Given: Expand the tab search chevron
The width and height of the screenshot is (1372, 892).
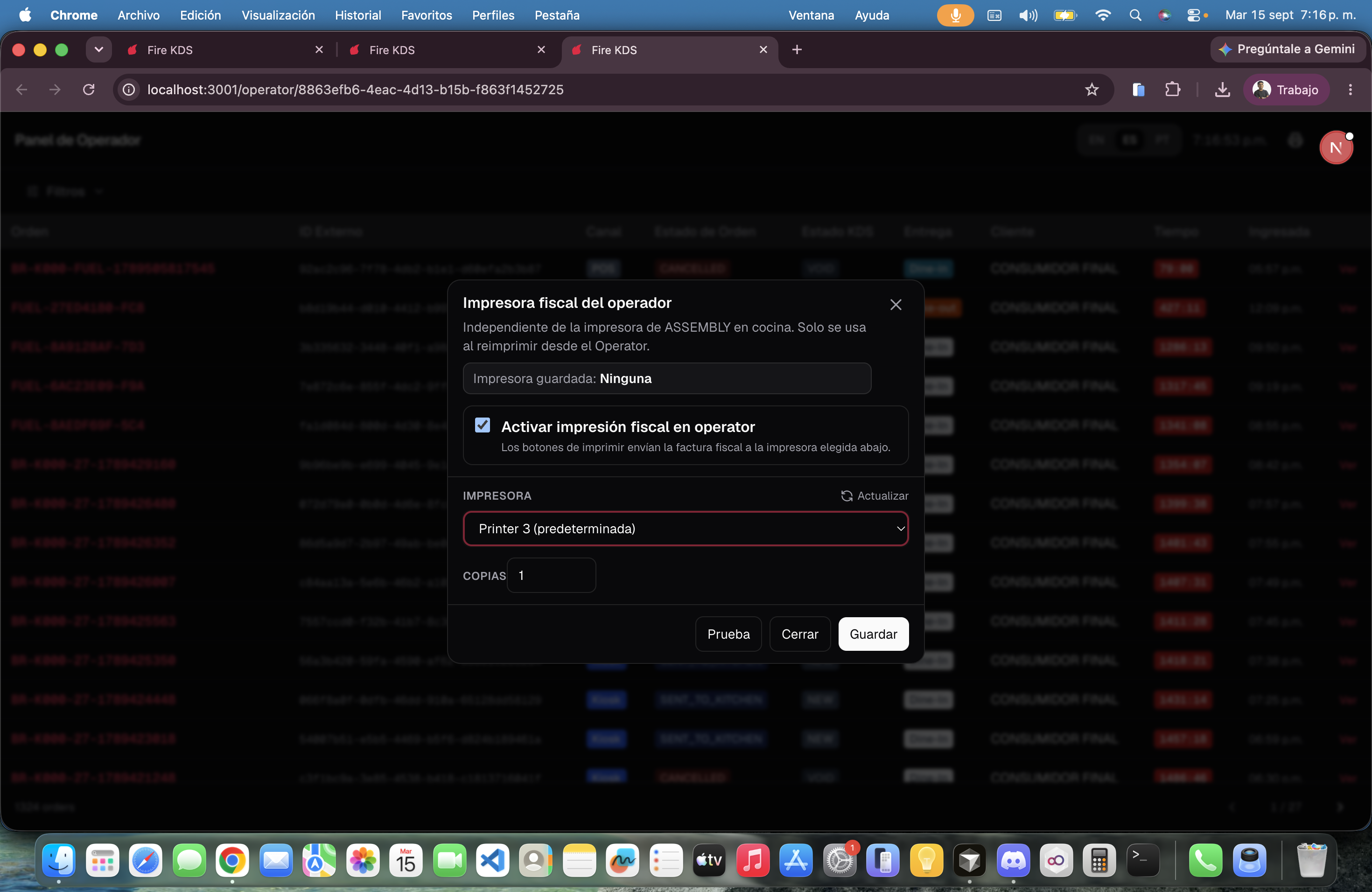Looking at the screenshot, I should pos(98,49).
